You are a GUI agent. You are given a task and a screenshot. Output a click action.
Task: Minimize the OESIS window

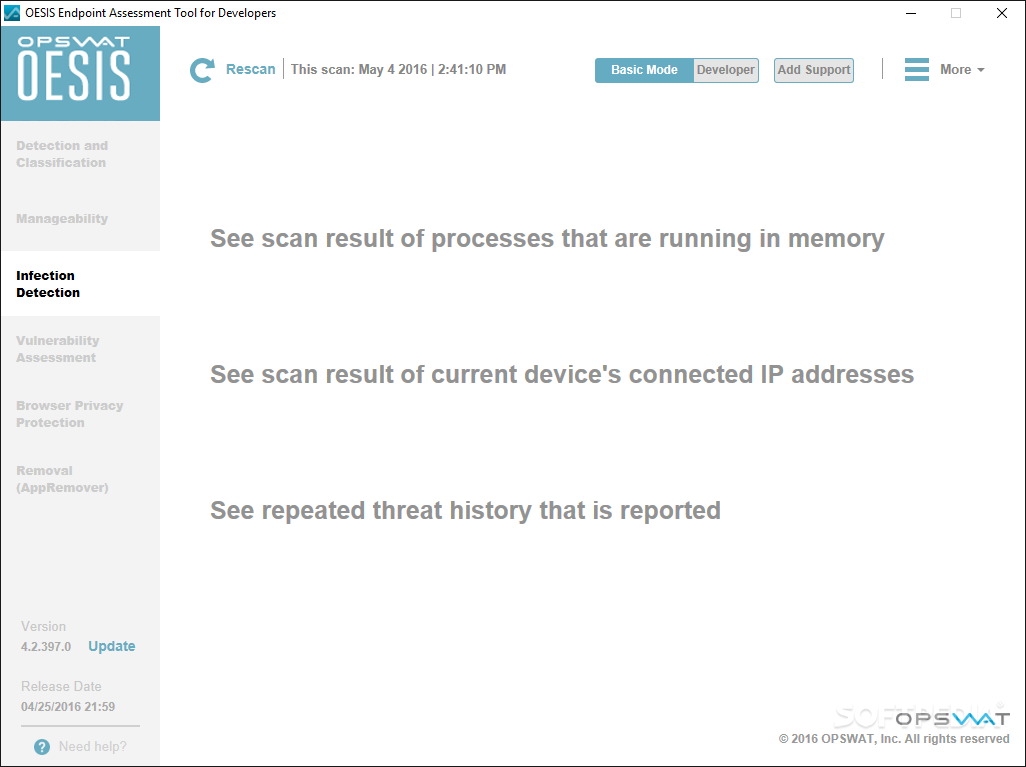(910, 13)
